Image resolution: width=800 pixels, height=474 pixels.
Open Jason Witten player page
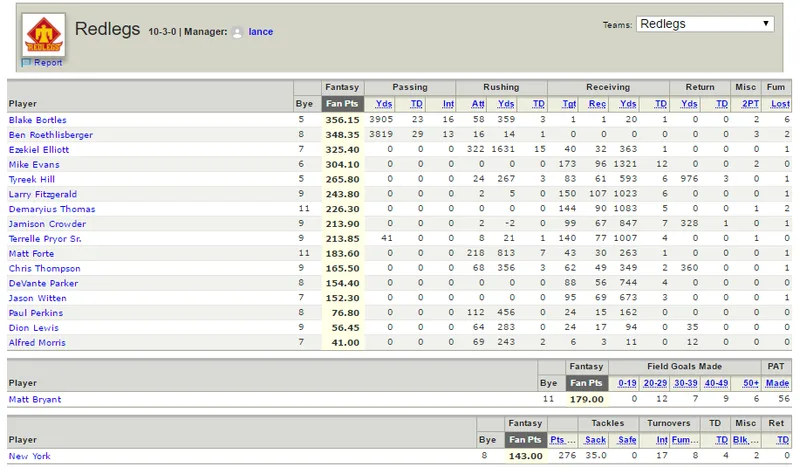click(x=37, y=298)
